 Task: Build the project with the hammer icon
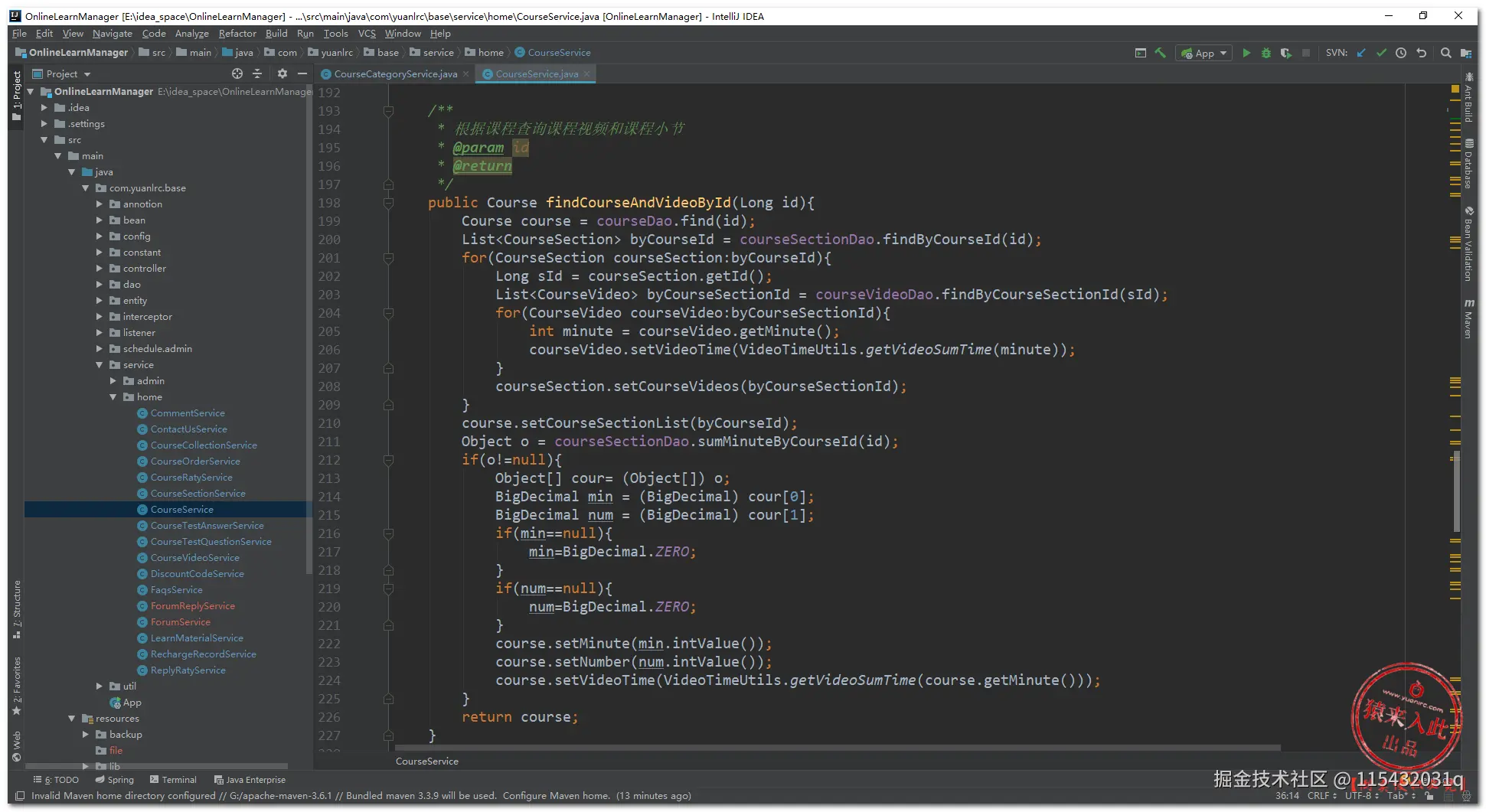pyautogui.click(x=1161, y=53)
